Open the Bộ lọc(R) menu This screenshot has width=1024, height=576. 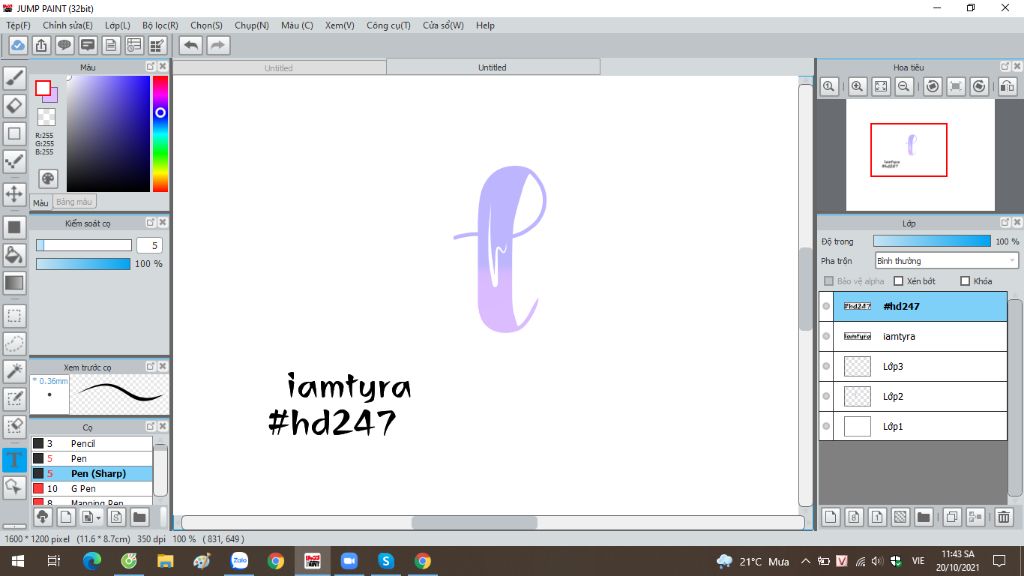point(161,25)
